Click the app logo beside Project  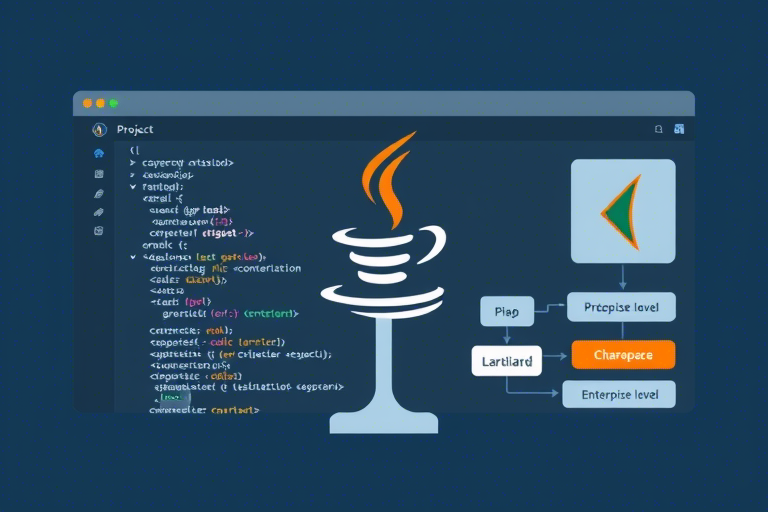[99, 129]
